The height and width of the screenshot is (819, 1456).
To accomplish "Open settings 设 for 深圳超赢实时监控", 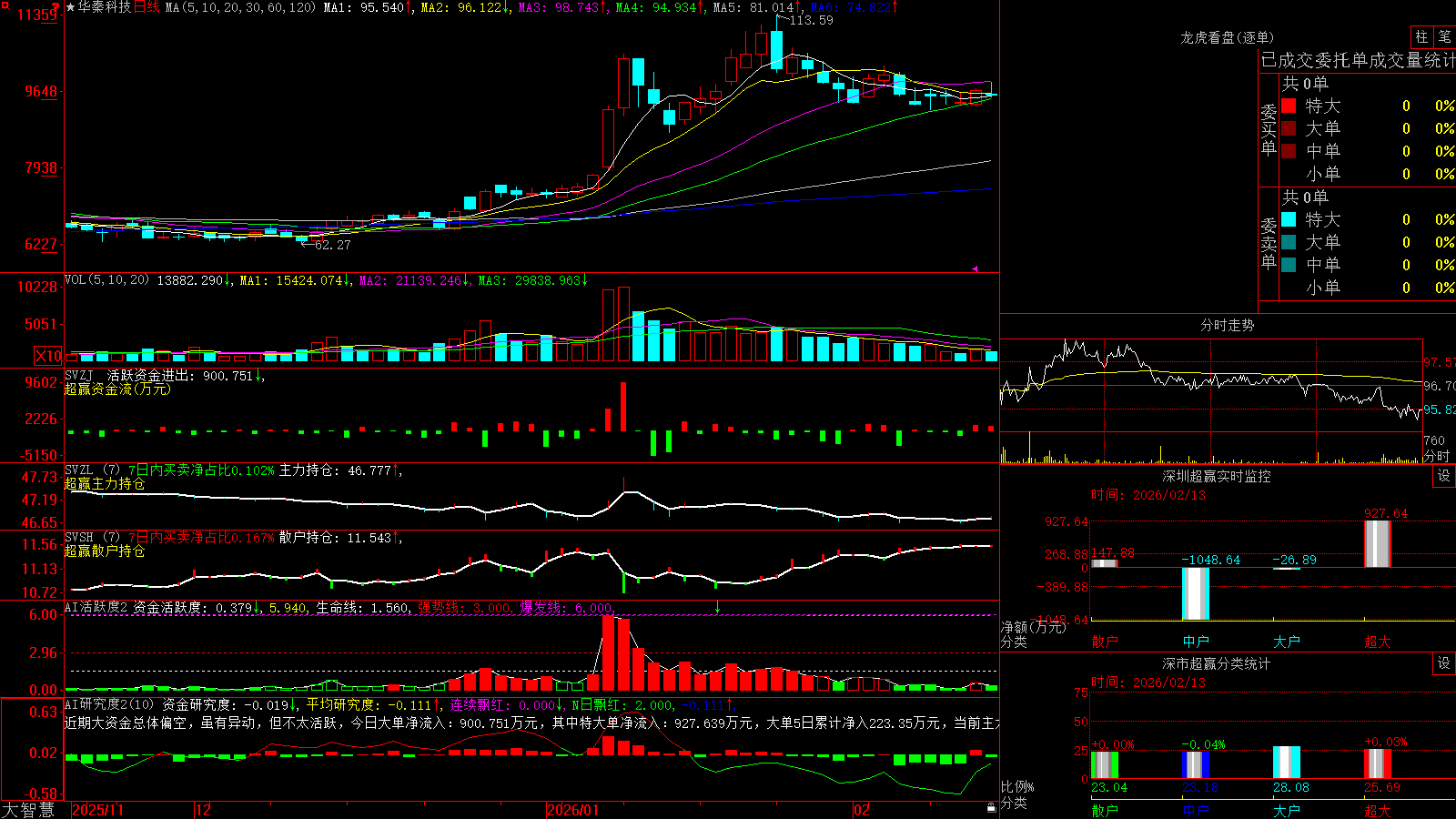I will pos(1444,476).
